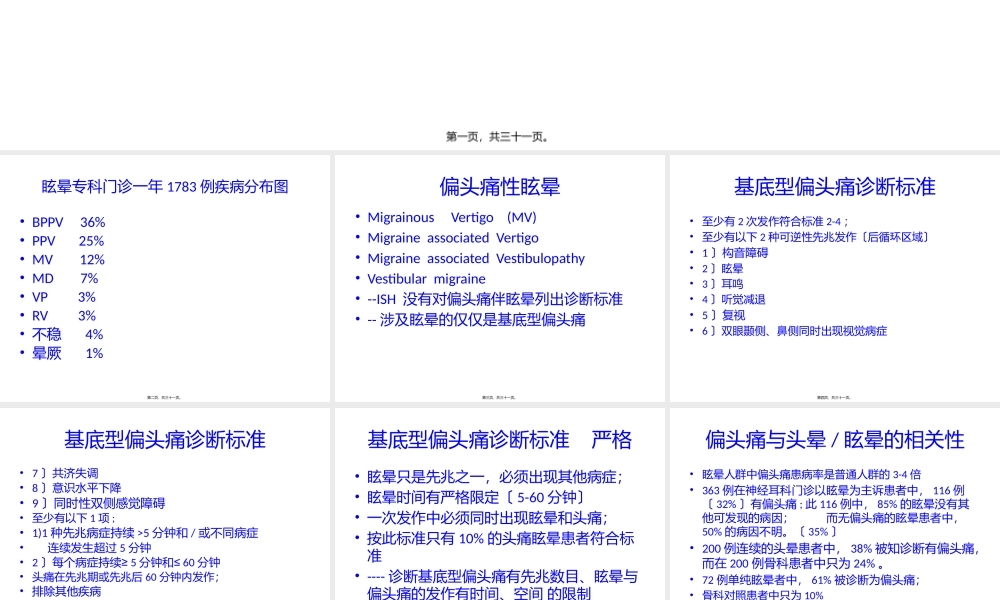Viewport: 1000px width, 600px height.
Task: Click the item '8〕意识水平下降'
Action: [x=77, y=488]
